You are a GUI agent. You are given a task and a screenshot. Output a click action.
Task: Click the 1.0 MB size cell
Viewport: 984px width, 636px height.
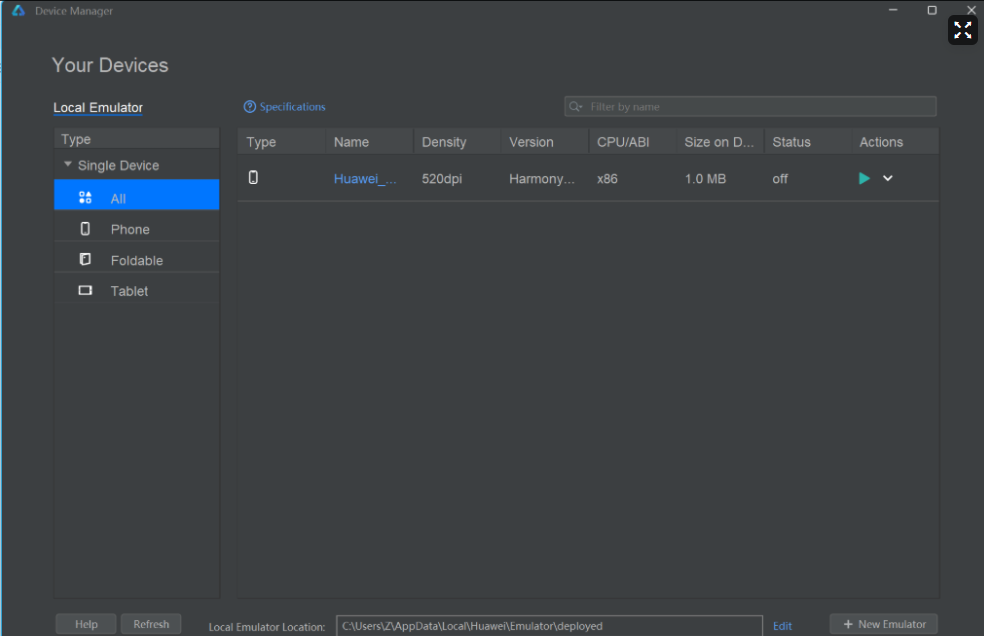[x=705, y=179]
